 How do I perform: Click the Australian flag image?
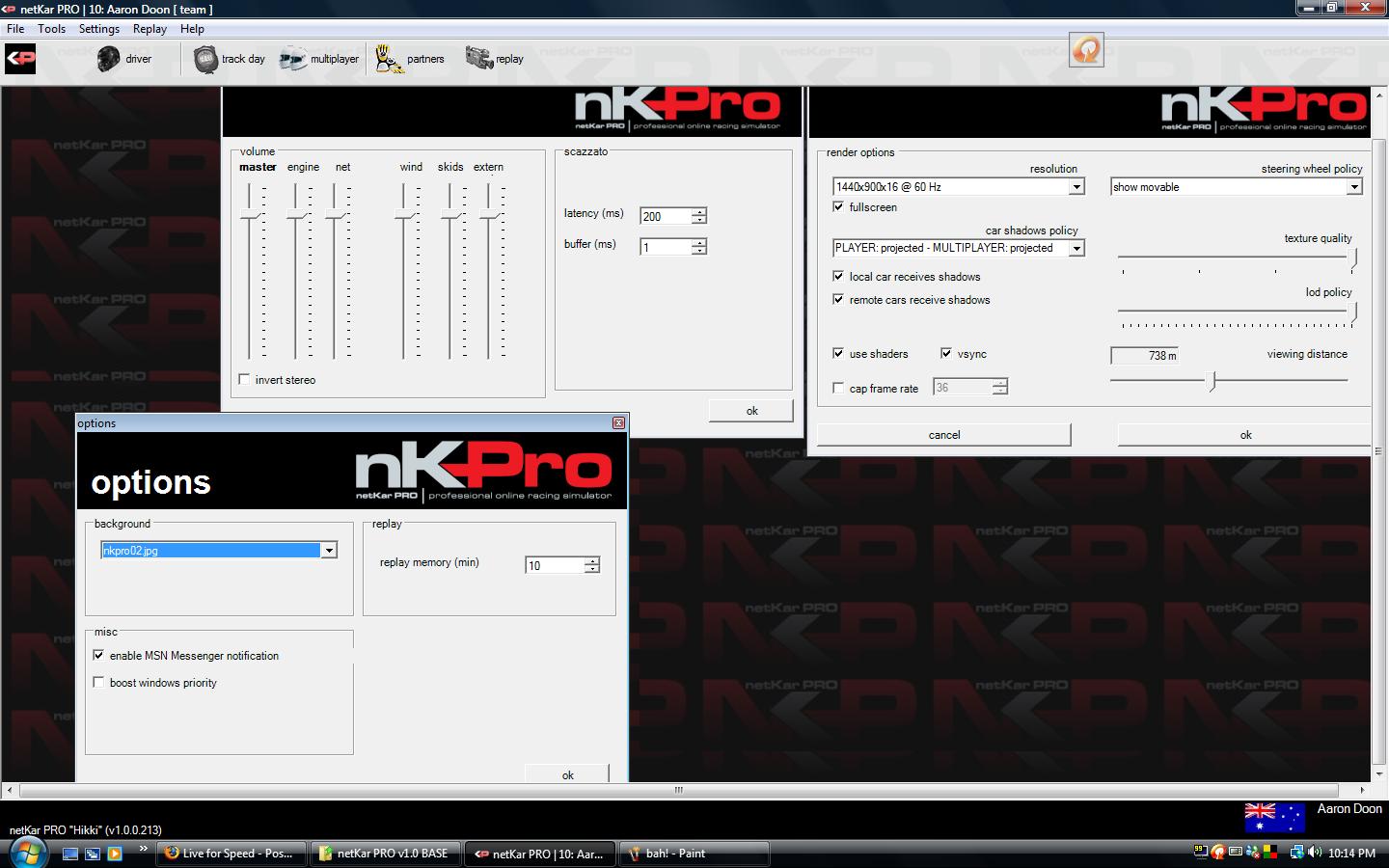(1274, 817)
